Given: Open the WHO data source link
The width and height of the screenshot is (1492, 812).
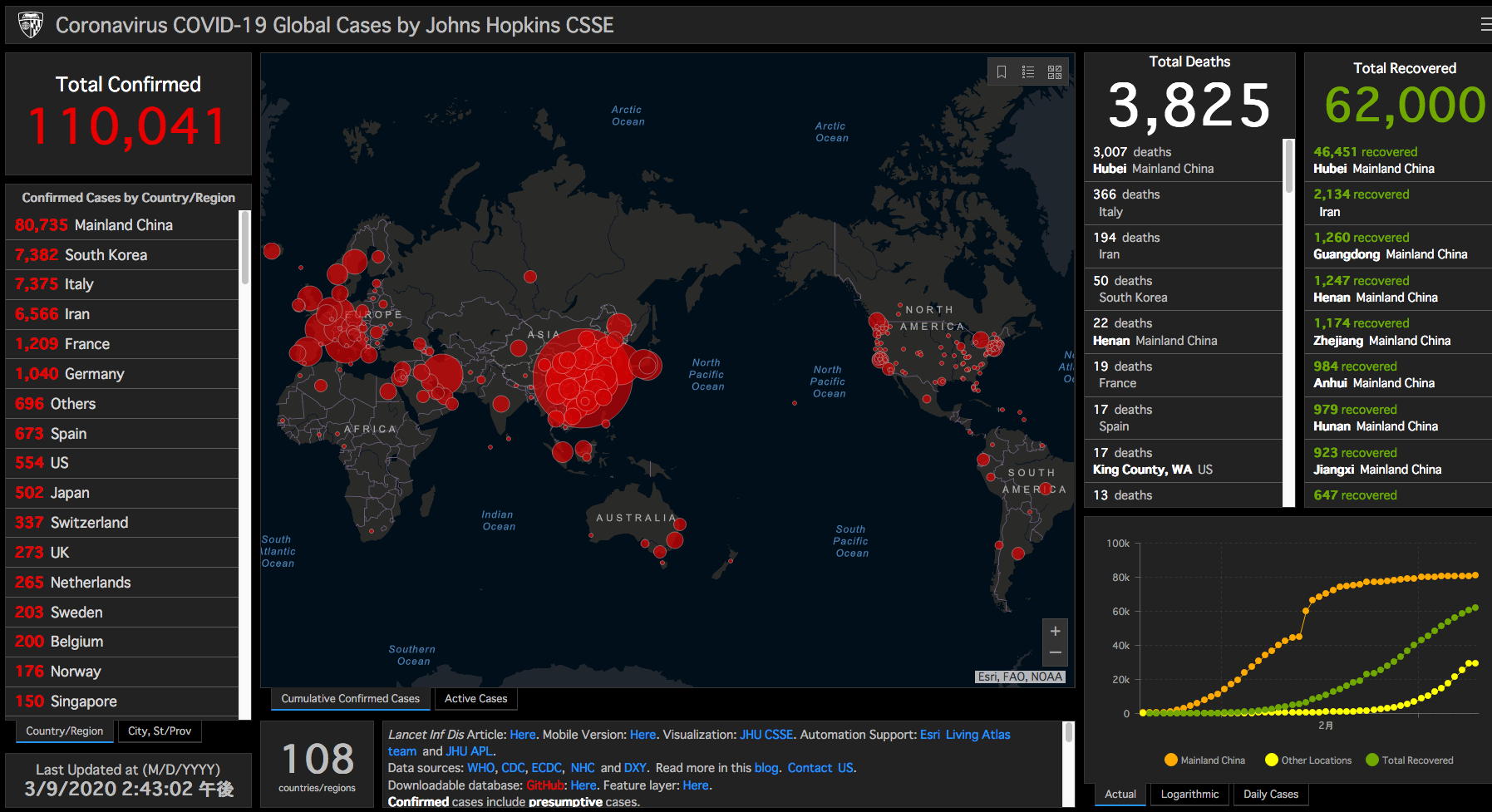Looking at the screenshot, I should [480, 768].
